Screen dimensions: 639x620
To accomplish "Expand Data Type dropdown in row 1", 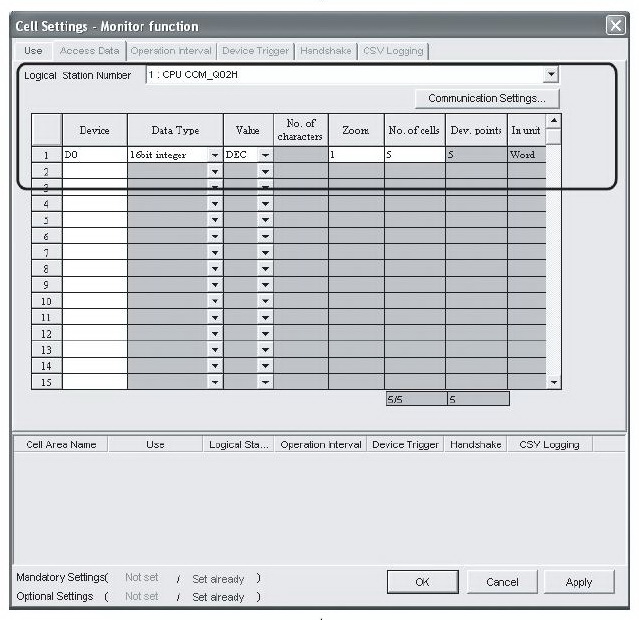I will click(214, 155).
